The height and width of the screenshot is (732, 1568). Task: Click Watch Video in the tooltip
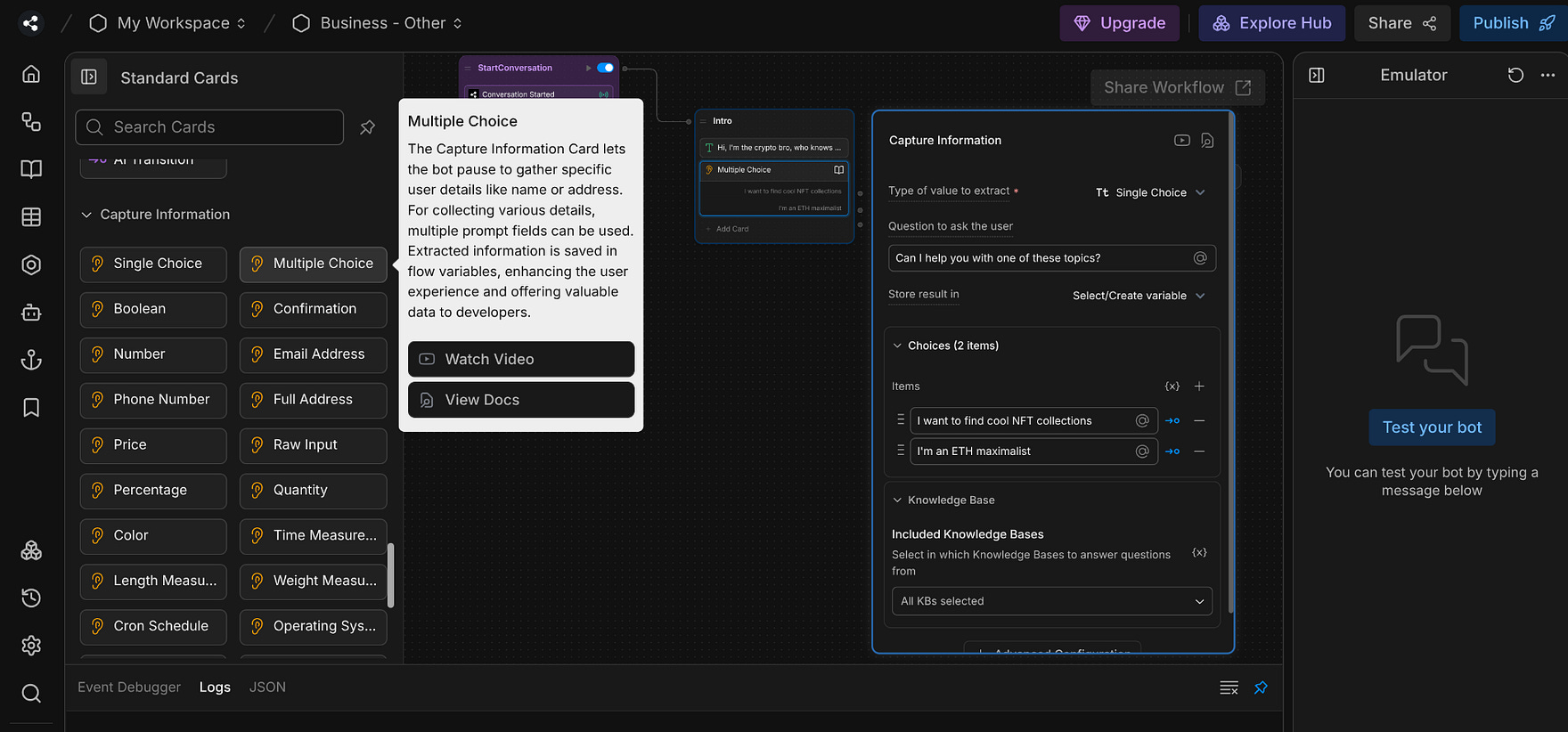click(521, 359)
